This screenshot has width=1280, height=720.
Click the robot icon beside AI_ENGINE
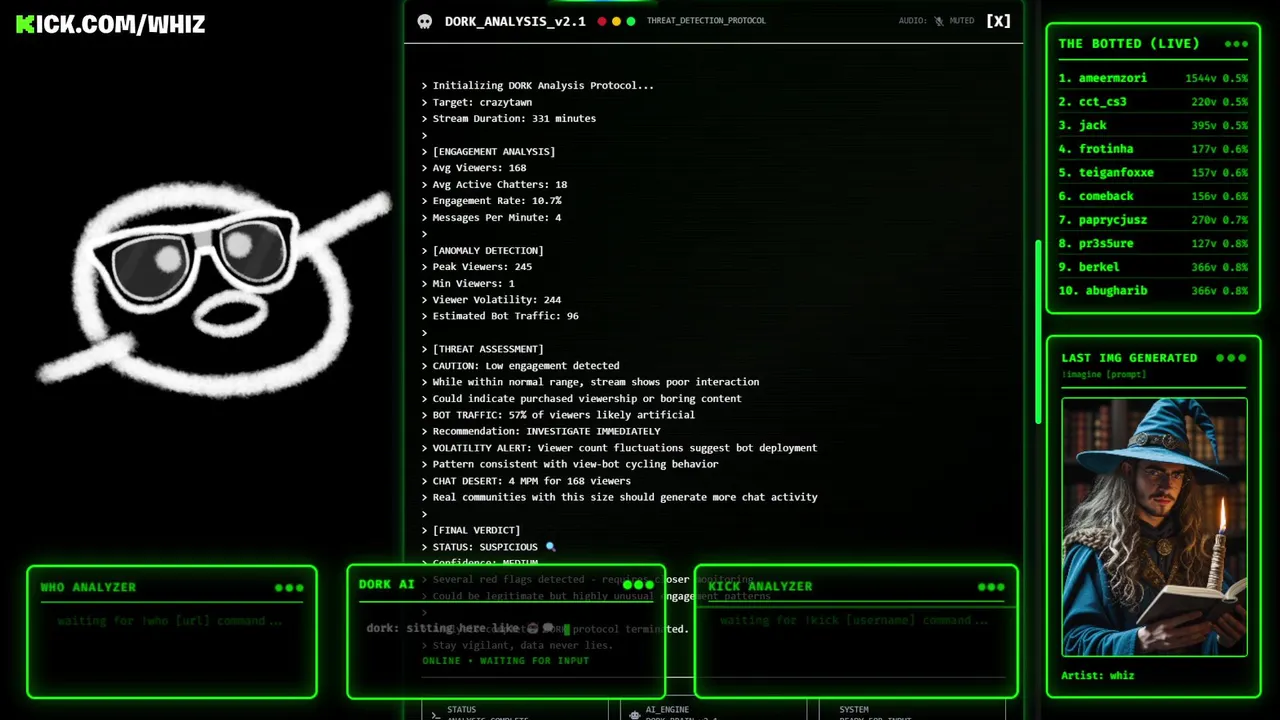tap(635, 715)
